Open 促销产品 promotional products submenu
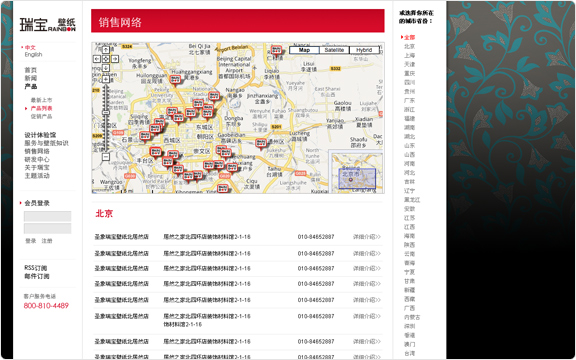Screen dimensions: 576x360 [41, 116]
